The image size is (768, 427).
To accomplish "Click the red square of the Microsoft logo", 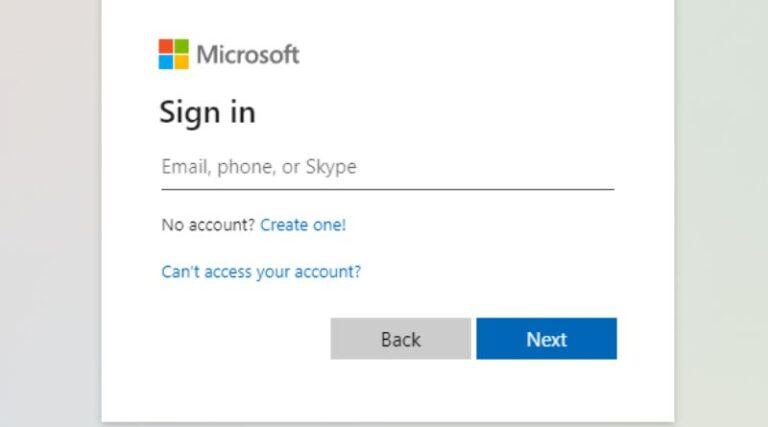I will [x=166, y=46].
